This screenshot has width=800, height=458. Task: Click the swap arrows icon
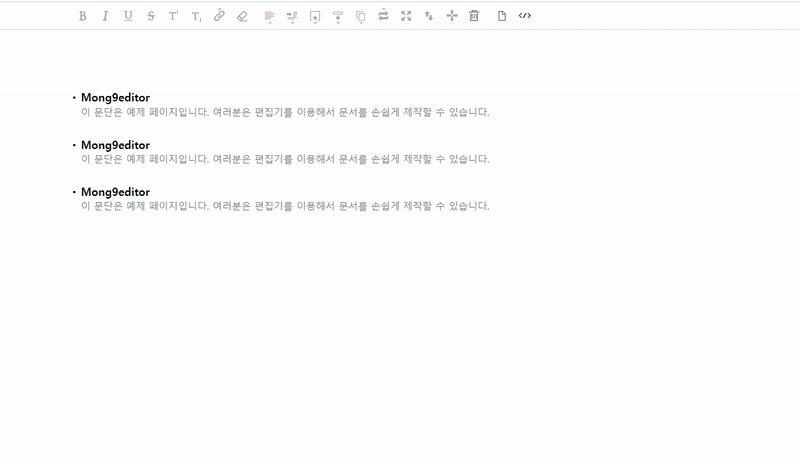383,16
